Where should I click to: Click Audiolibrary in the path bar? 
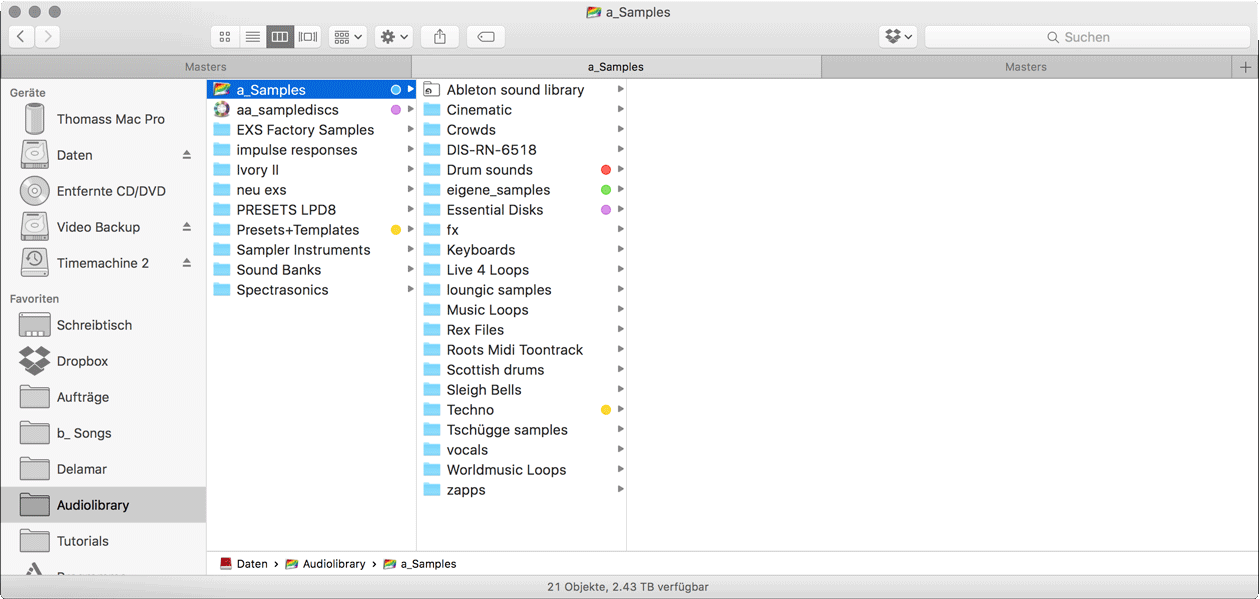(x=326, y=564)
